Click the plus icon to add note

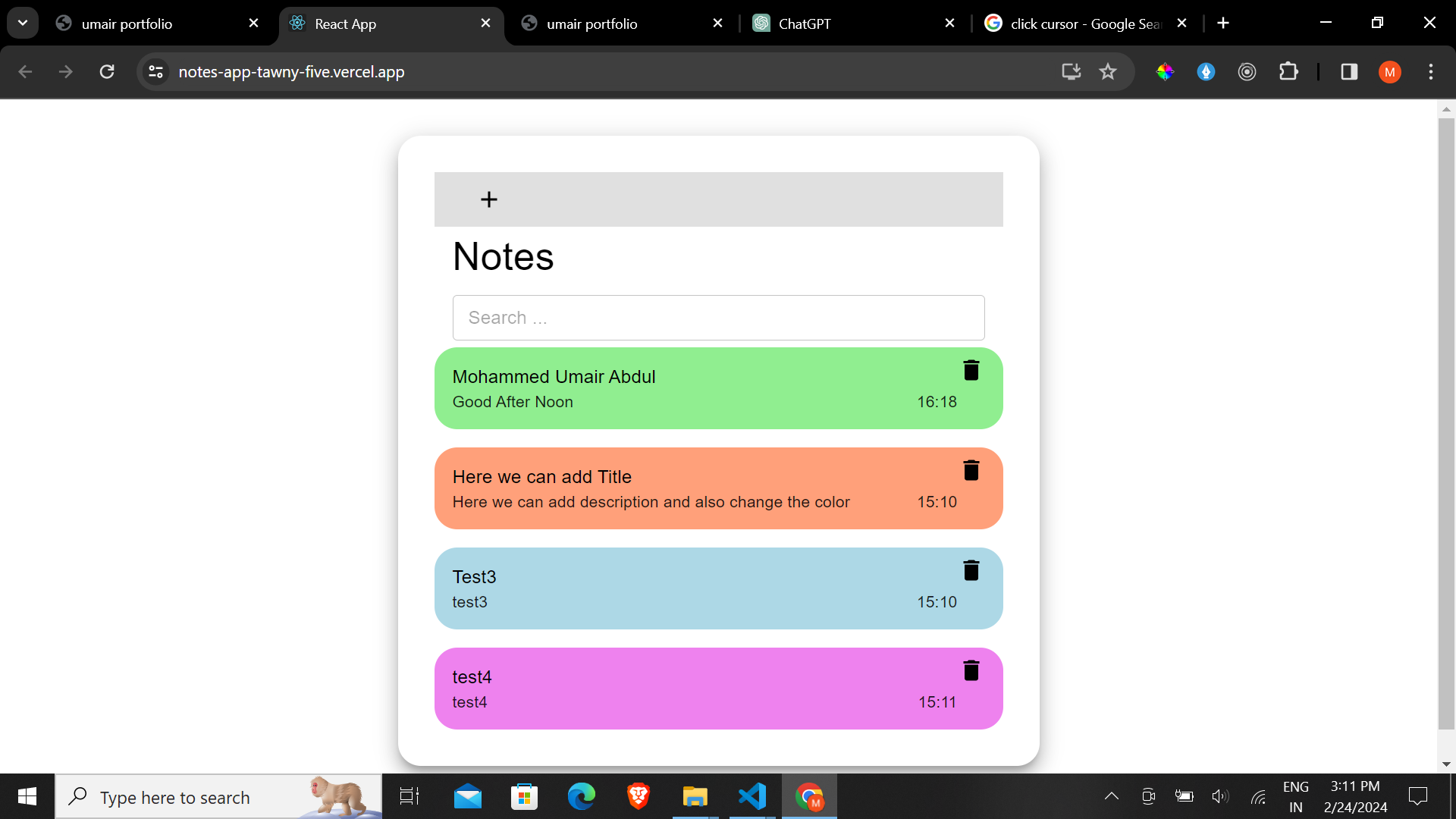point(489,199)
